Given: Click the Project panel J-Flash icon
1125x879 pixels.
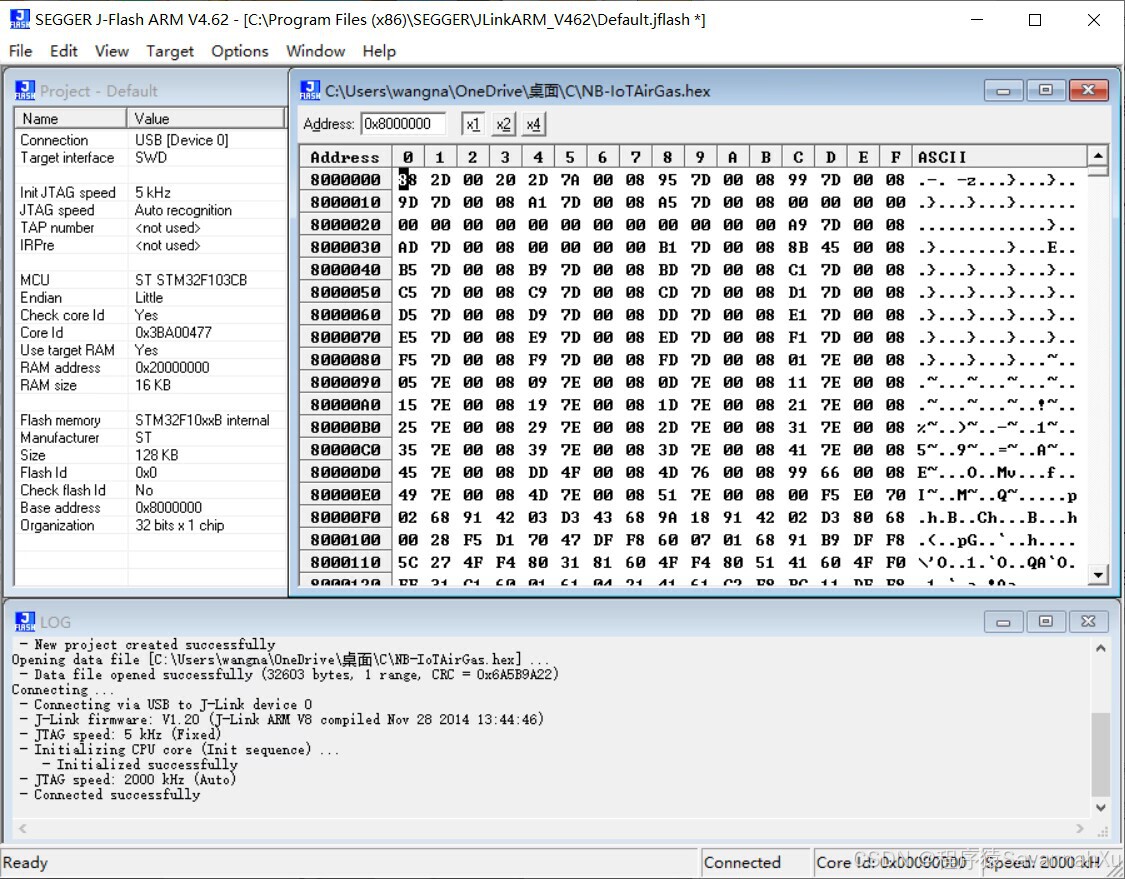Looking at the screenshot, I should coord(25,90).
